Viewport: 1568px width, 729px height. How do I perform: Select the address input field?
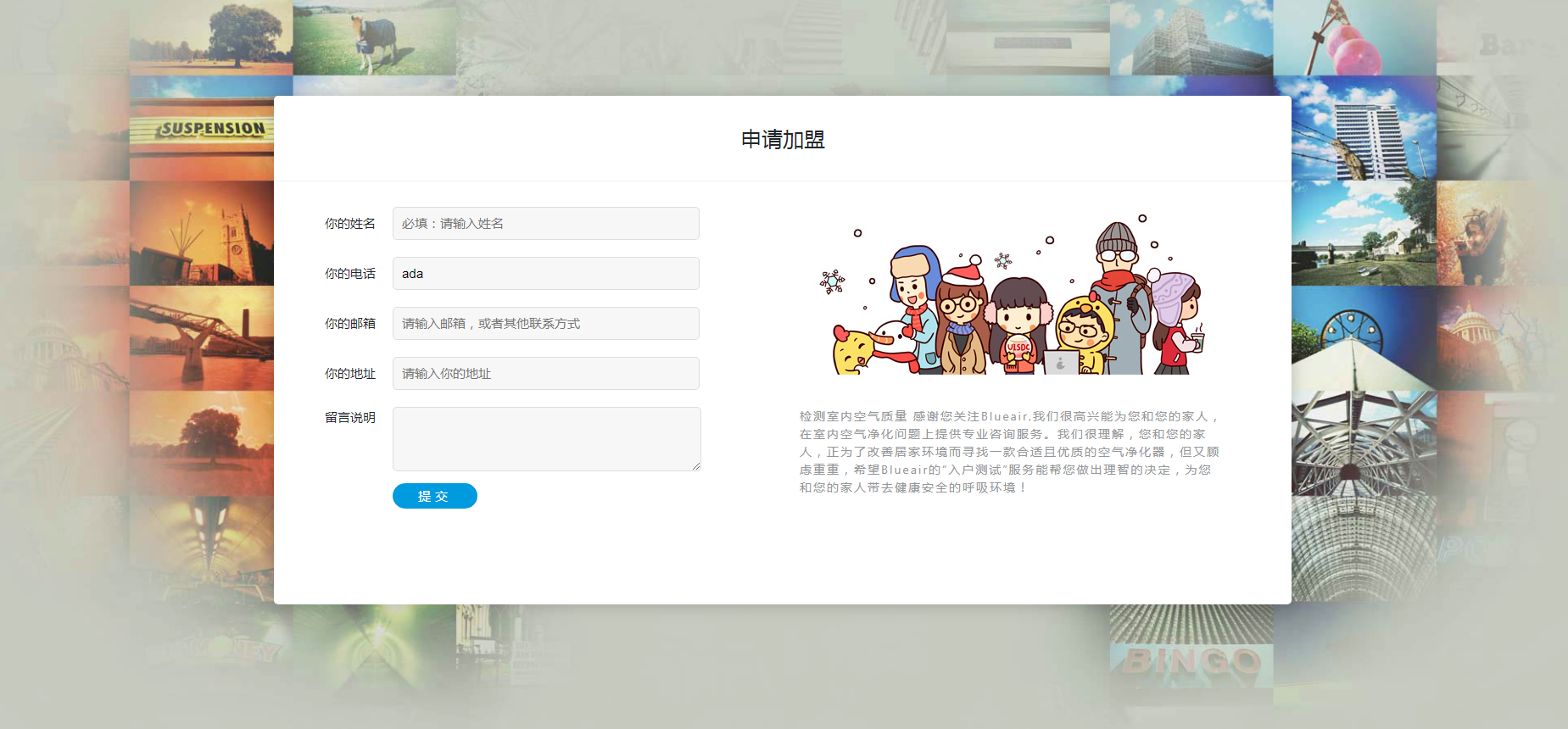coord(545,374)
